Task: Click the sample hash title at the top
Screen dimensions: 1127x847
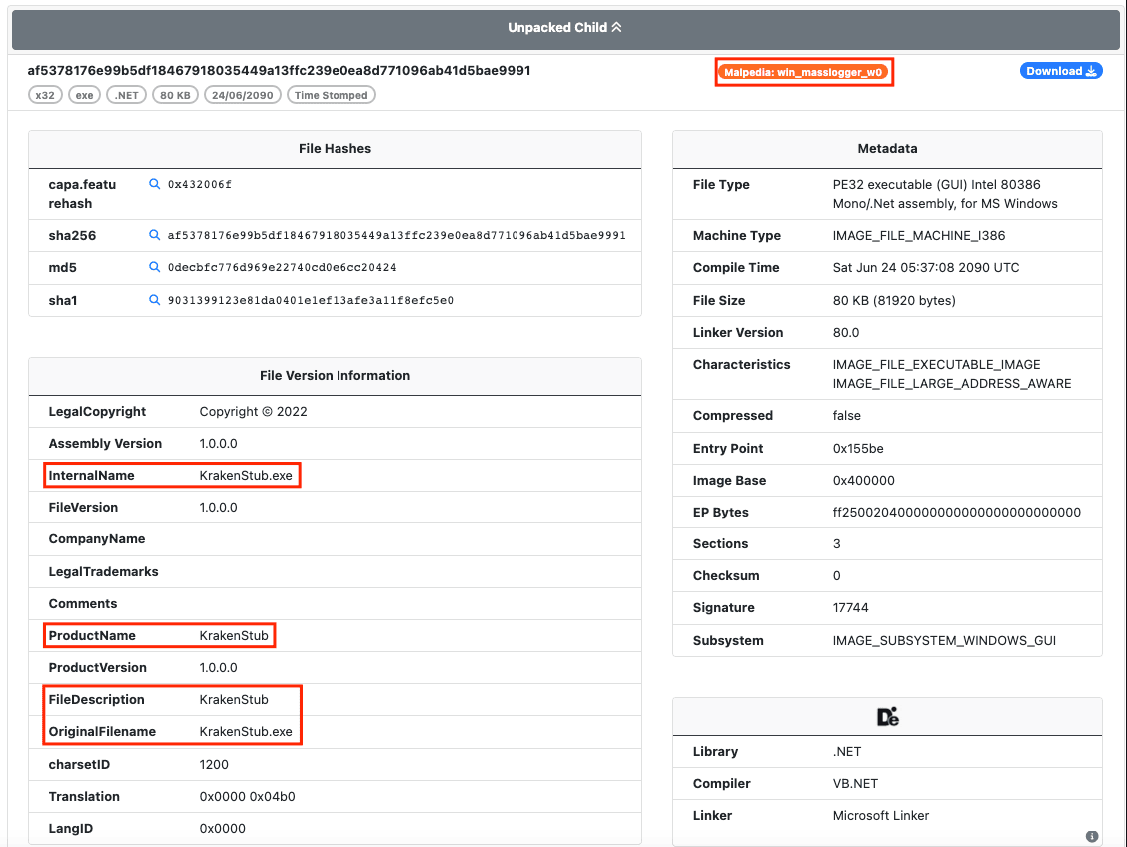Action: tap(279, 71)
